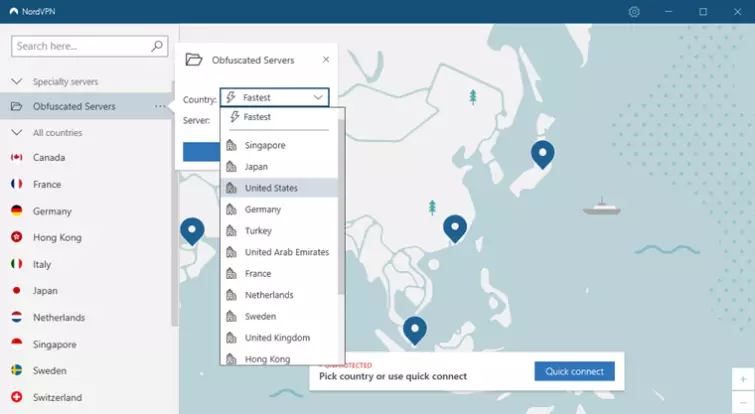Click the building icon beside Turkey

coord(232,231)
